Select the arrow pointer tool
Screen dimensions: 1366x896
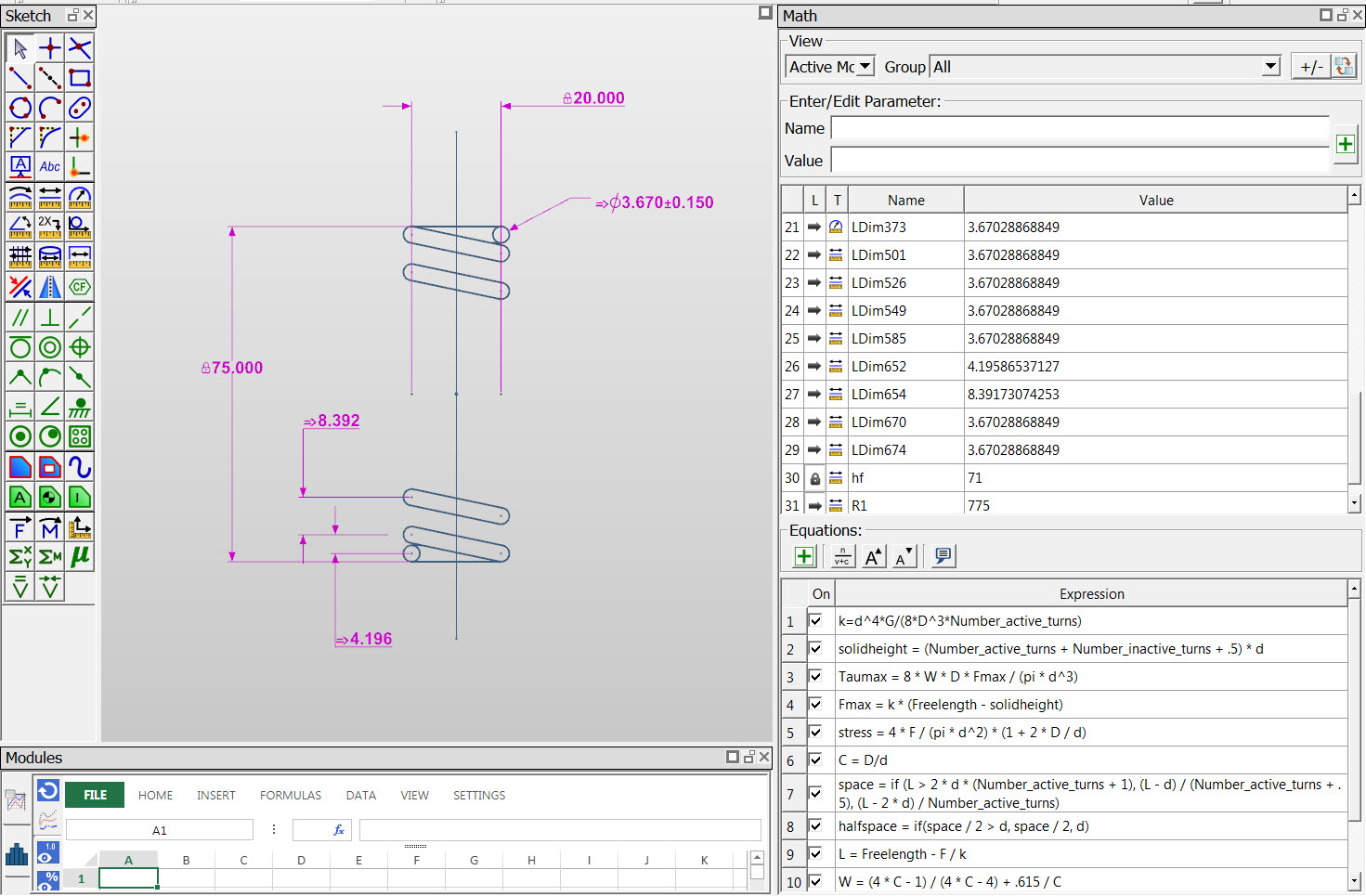point(20,48)
